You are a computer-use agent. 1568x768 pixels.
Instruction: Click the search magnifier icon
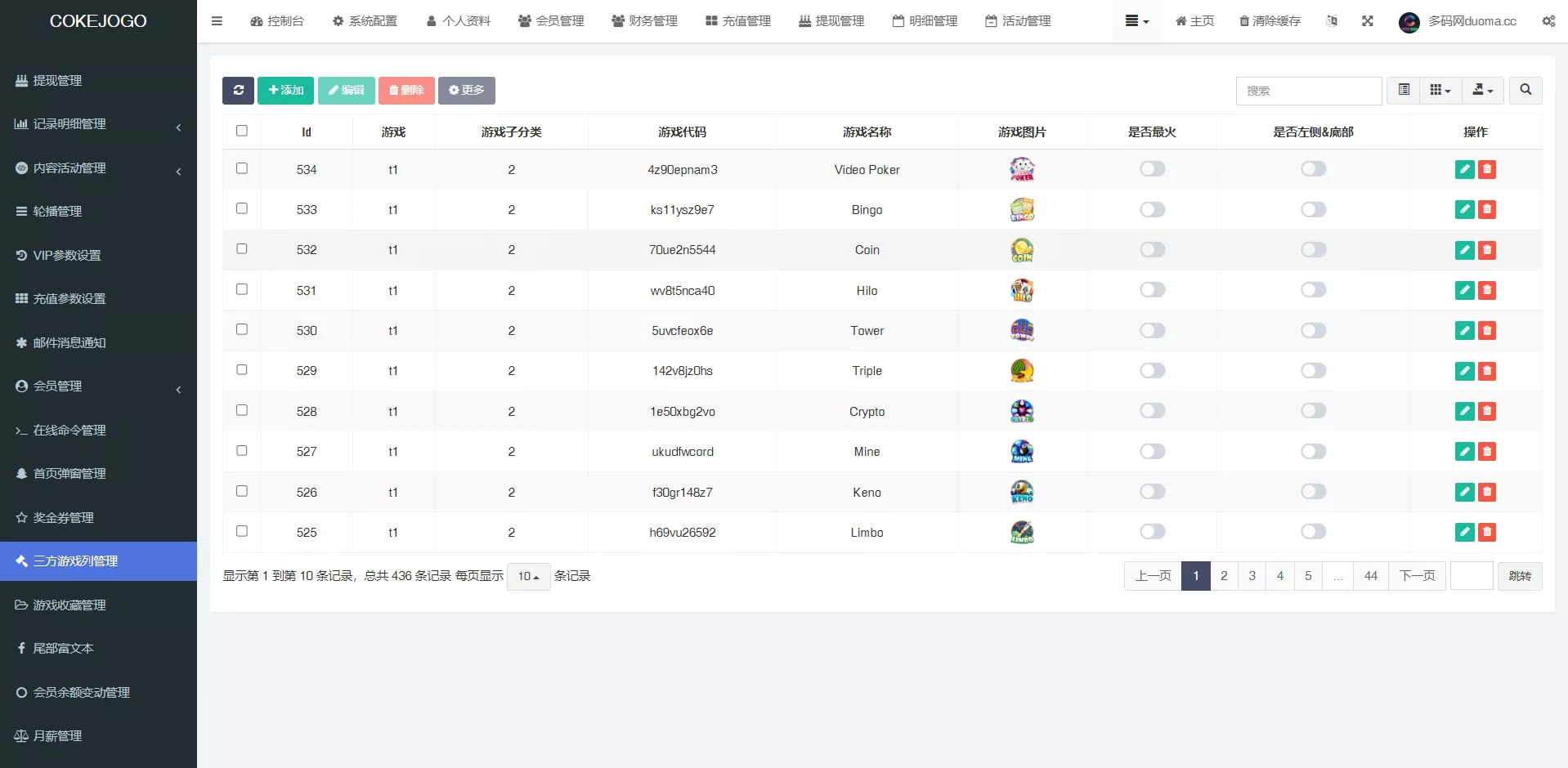tap(1525, 91)
